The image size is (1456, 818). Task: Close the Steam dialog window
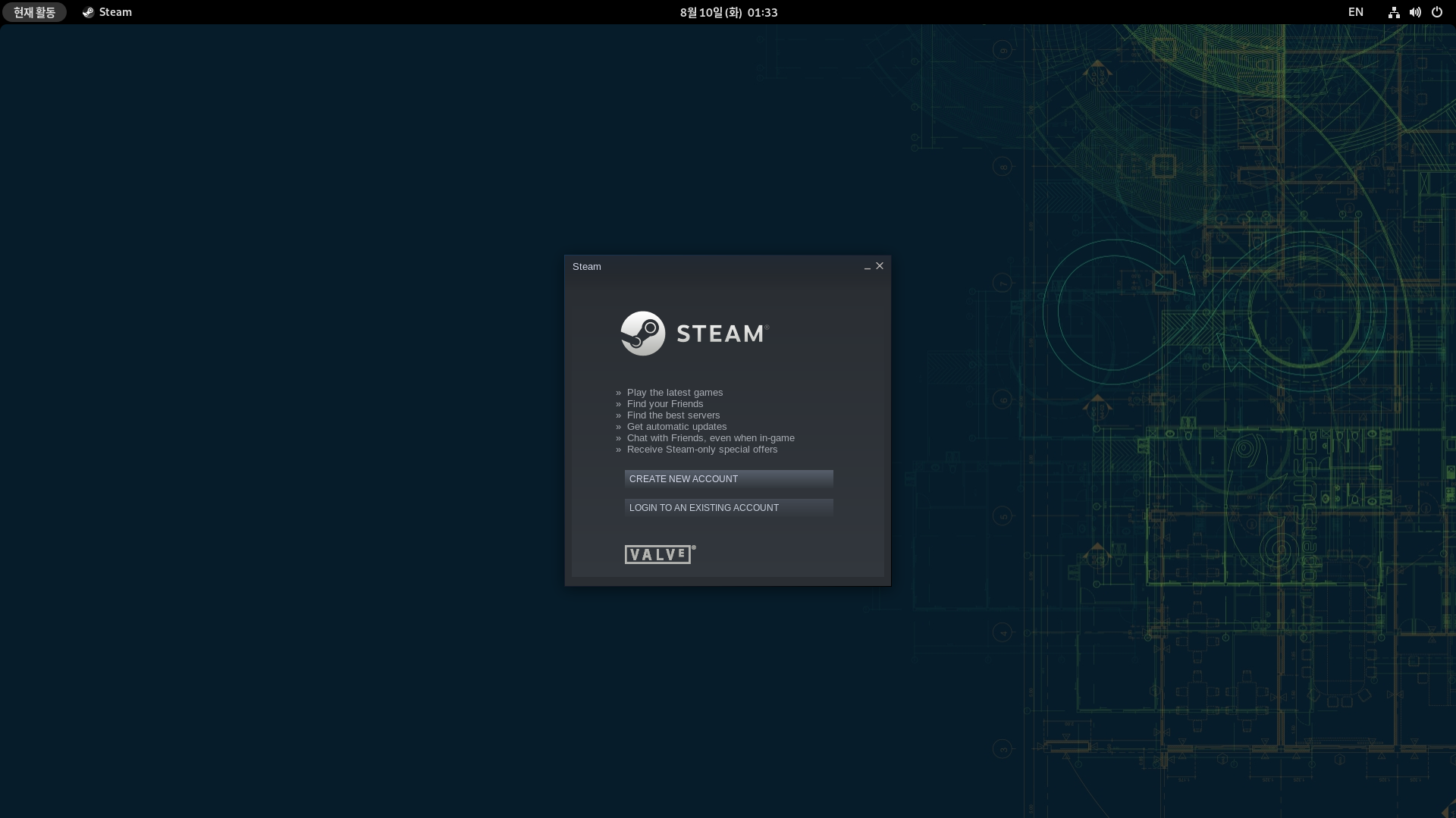[880, 266]
